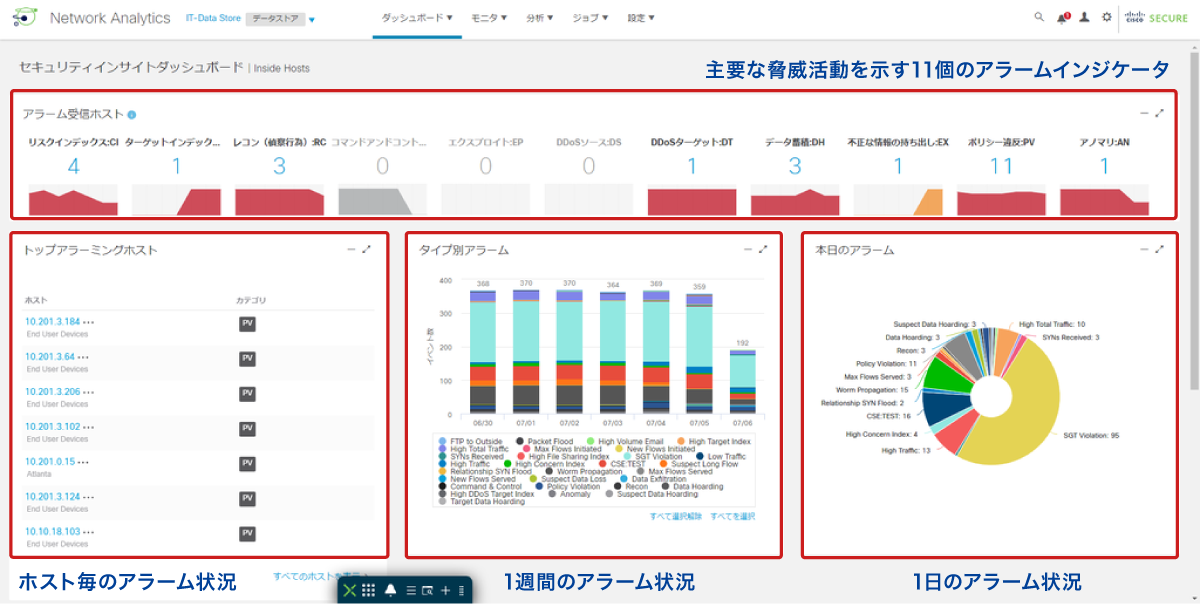This screenshot has height=604, width=1200.
Task: Click the PV category badge for 10.10.18.103
Action: (247, 534)
